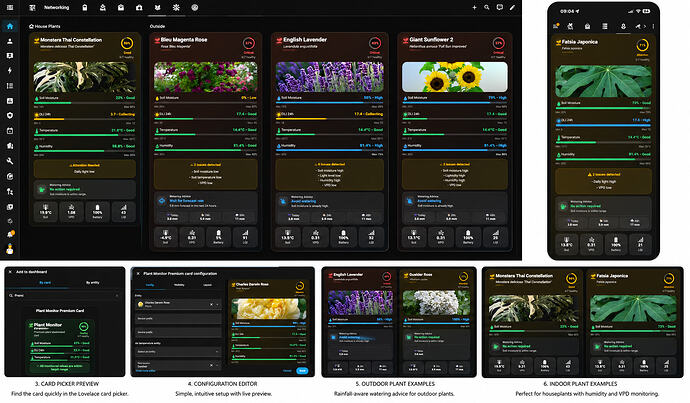Open Giant Sunflower 2 LQI signal chip
690x403 pixels.
point(495,237)
